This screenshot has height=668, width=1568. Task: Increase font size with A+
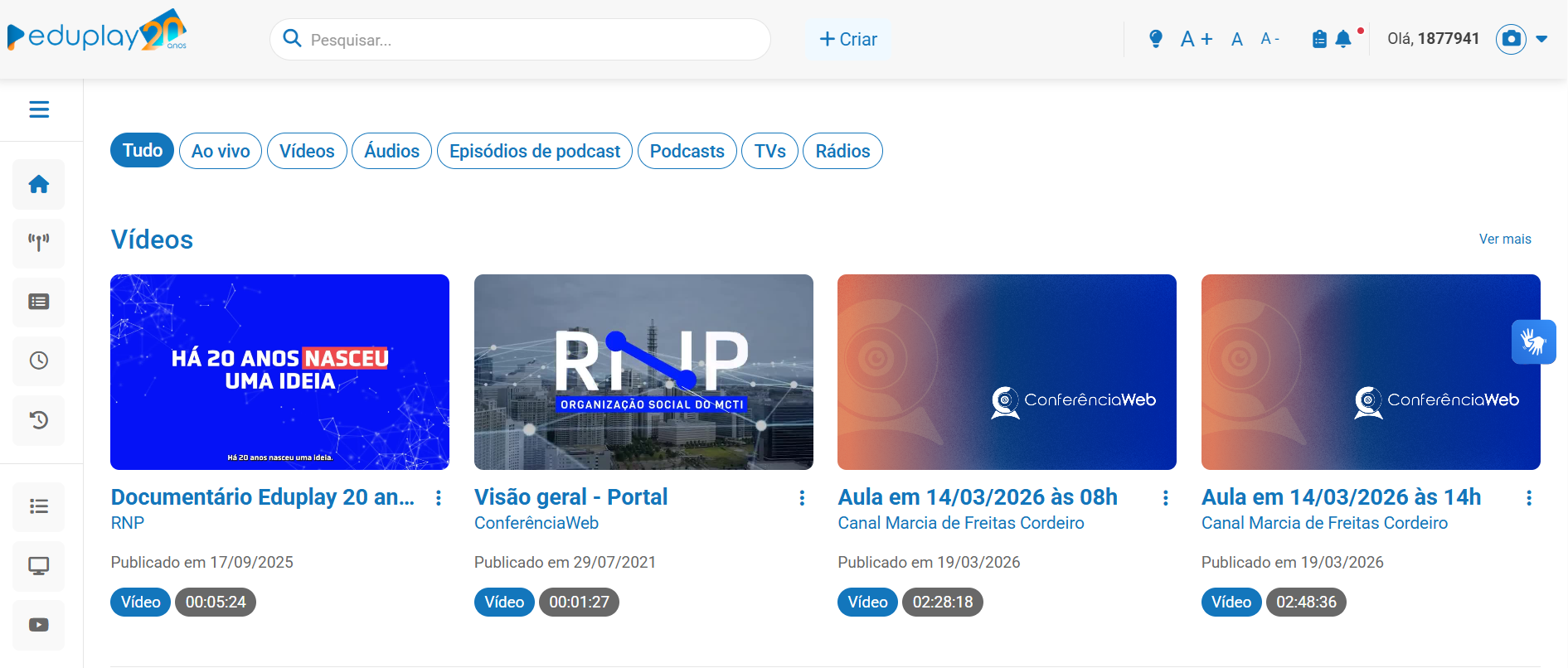coord(1197,39)
